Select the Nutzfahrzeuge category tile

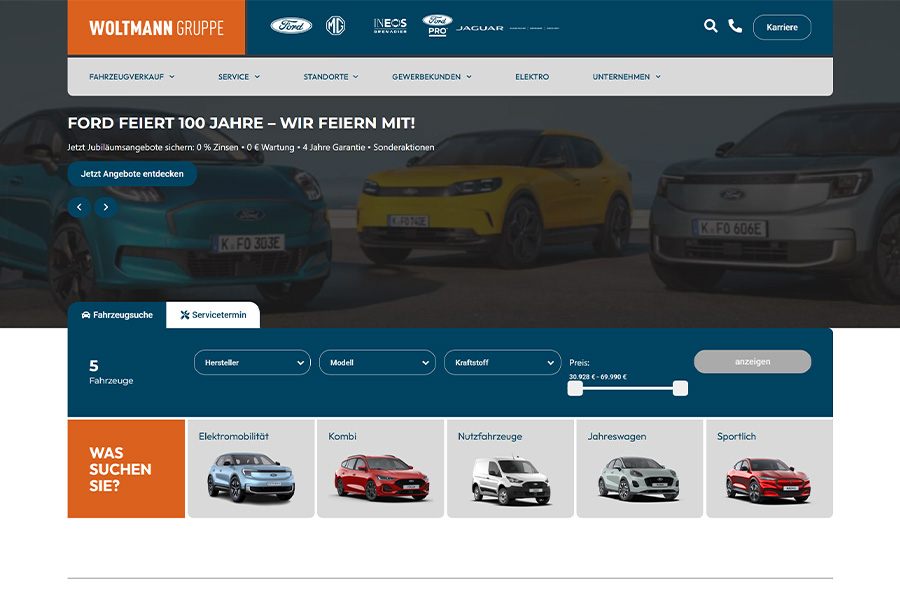tap(509, 468)
